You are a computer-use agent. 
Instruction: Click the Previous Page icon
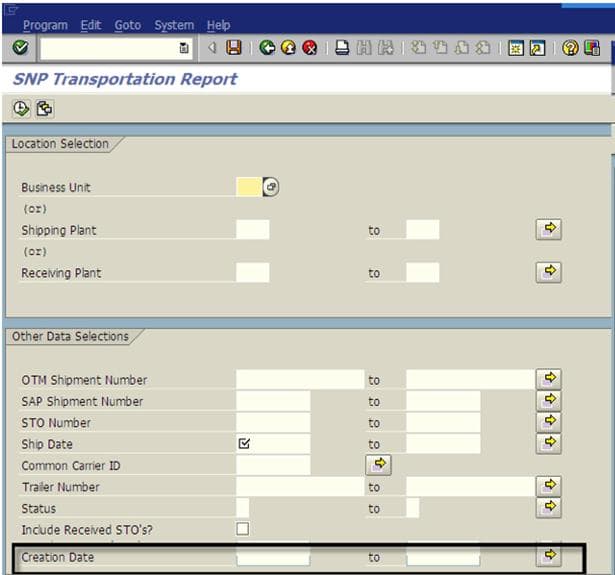click(x=440, y=48)
